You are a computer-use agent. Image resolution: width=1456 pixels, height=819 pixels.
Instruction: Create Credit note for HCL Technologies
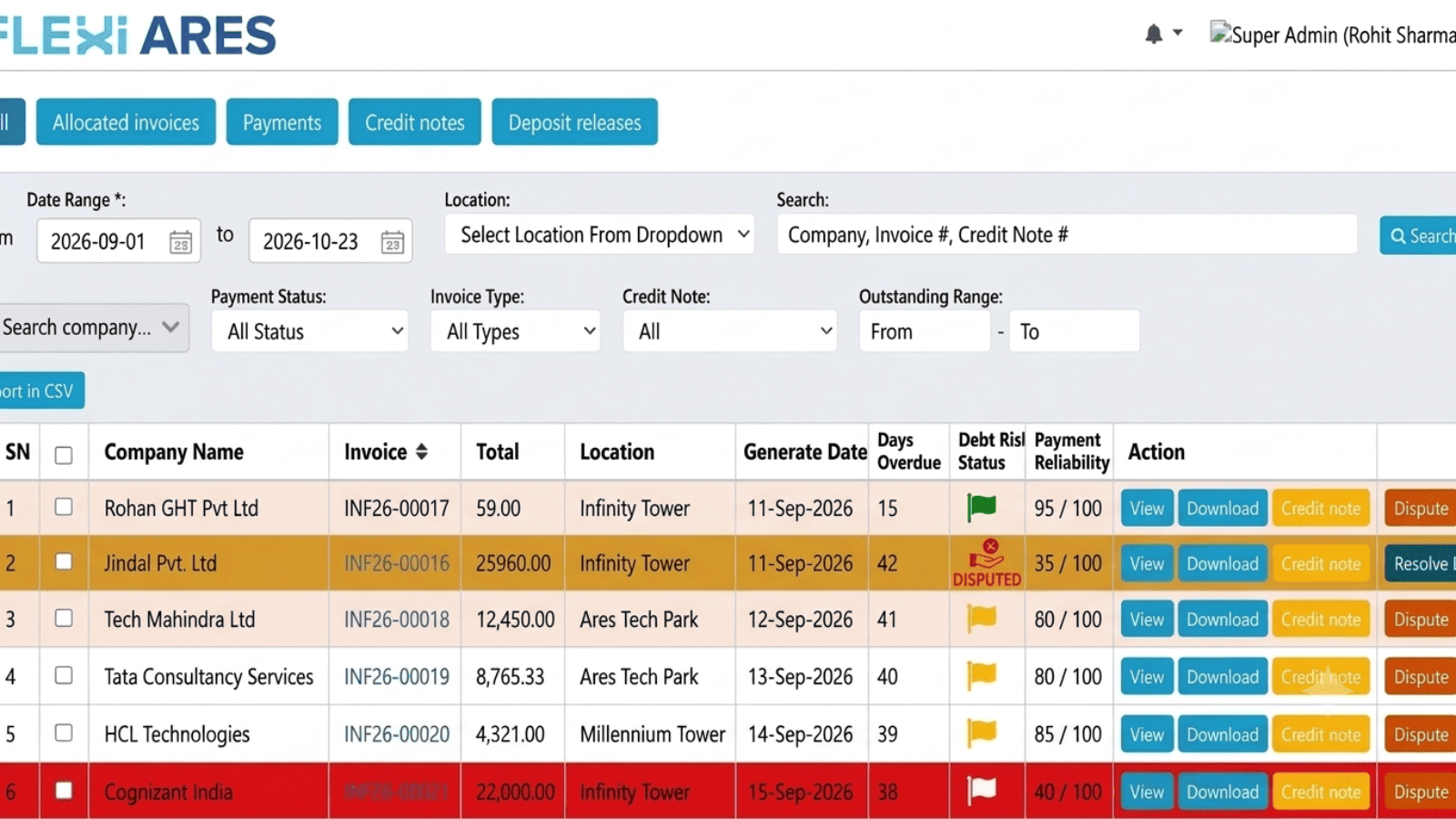click(1320, 734)
